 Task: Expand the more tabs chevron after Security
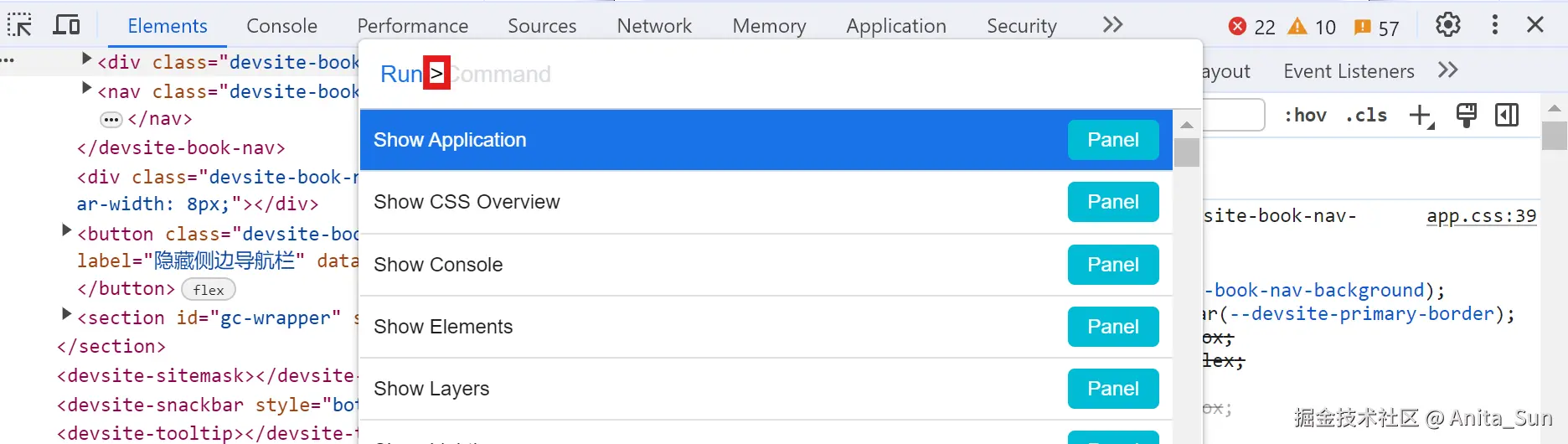pos(1112,25)
